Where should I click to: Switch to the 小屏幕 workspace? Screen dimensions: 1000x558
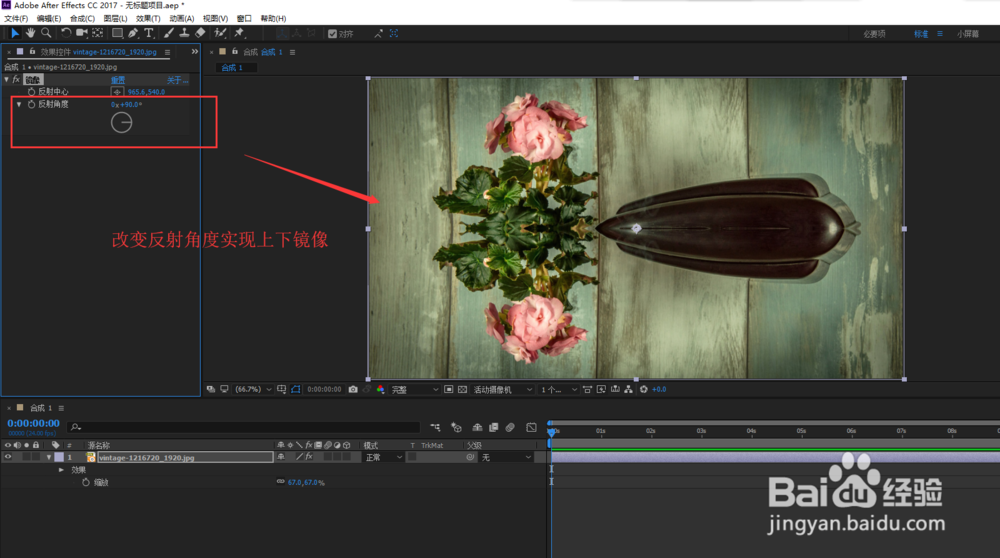(967, 34)
